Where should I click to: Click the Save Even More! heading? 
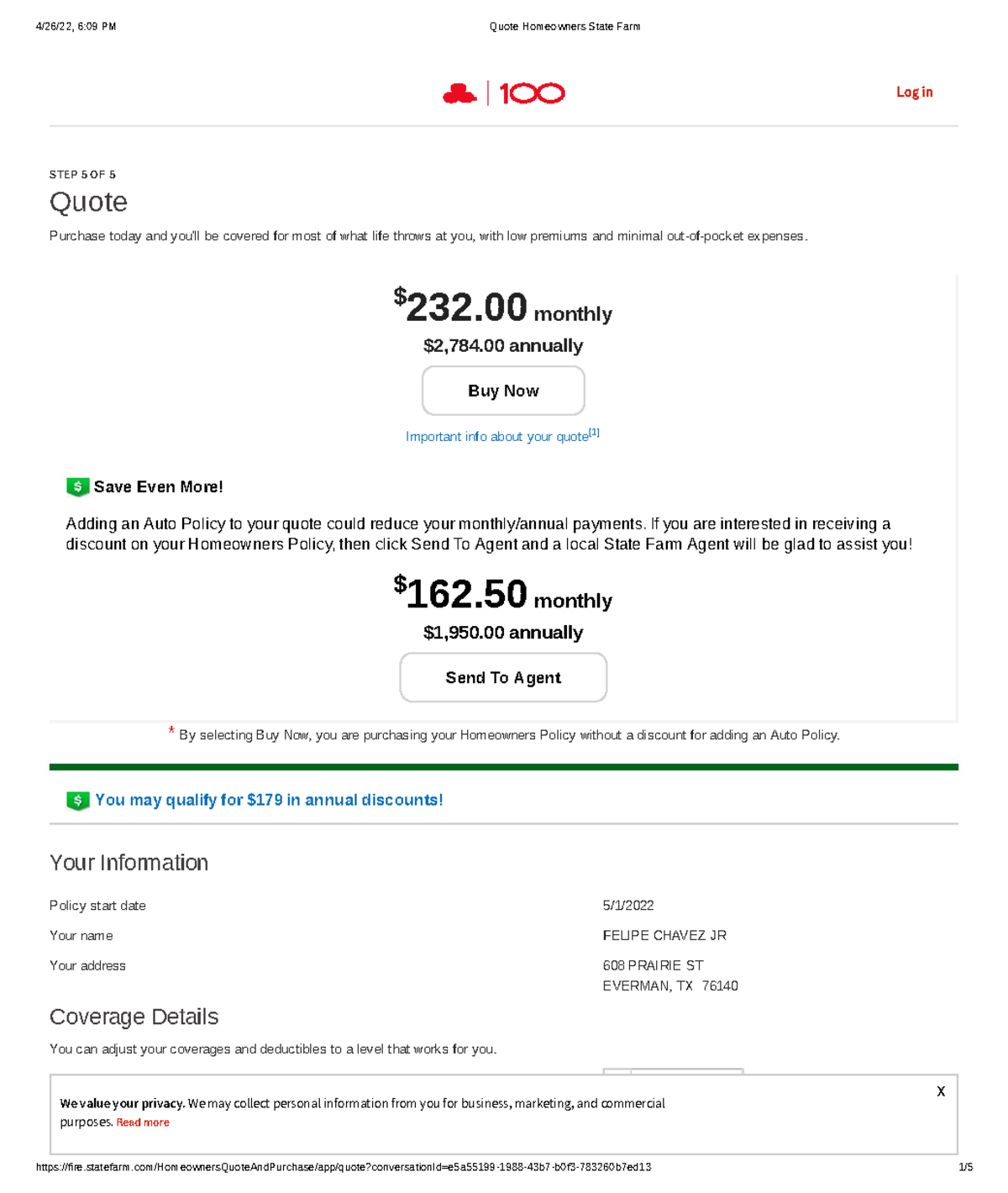point(158,487)
